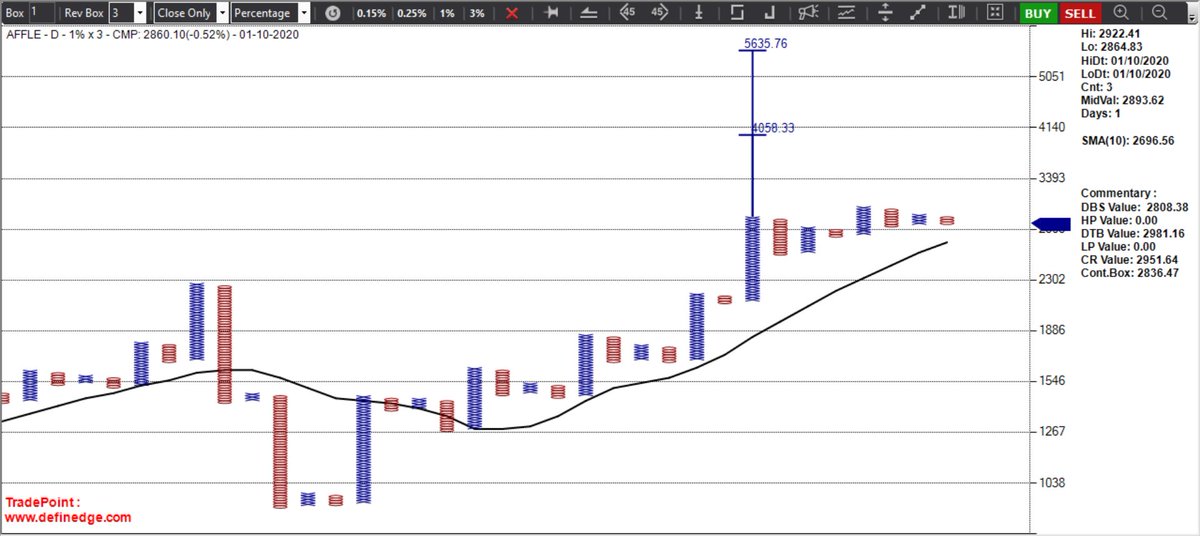Image resolution: width=1200 pixels, height=536 pixels.
Task: Click the right 45 degree trendline icon
Action: pos(658,13)
